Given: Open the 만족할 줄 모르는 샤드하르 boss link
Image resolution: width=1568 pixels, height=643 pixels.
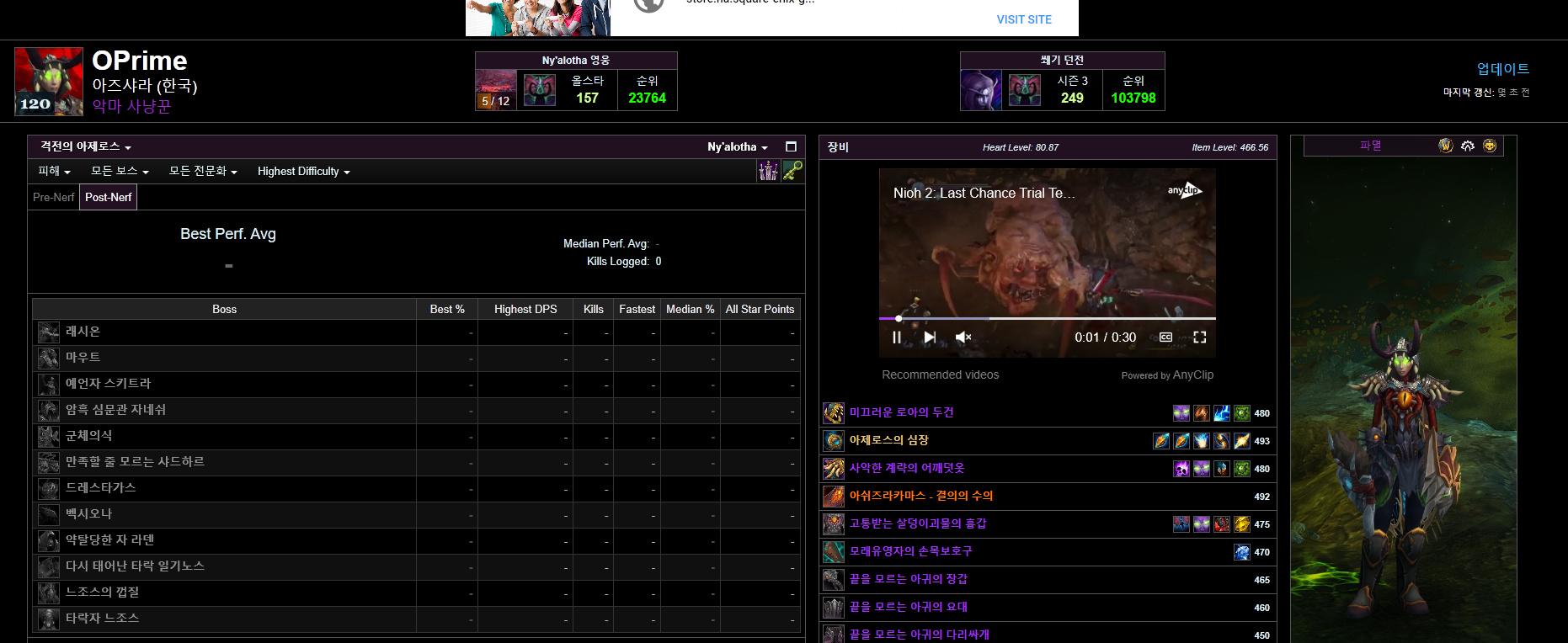Looking at the screenshot, I should coord(136,461).
